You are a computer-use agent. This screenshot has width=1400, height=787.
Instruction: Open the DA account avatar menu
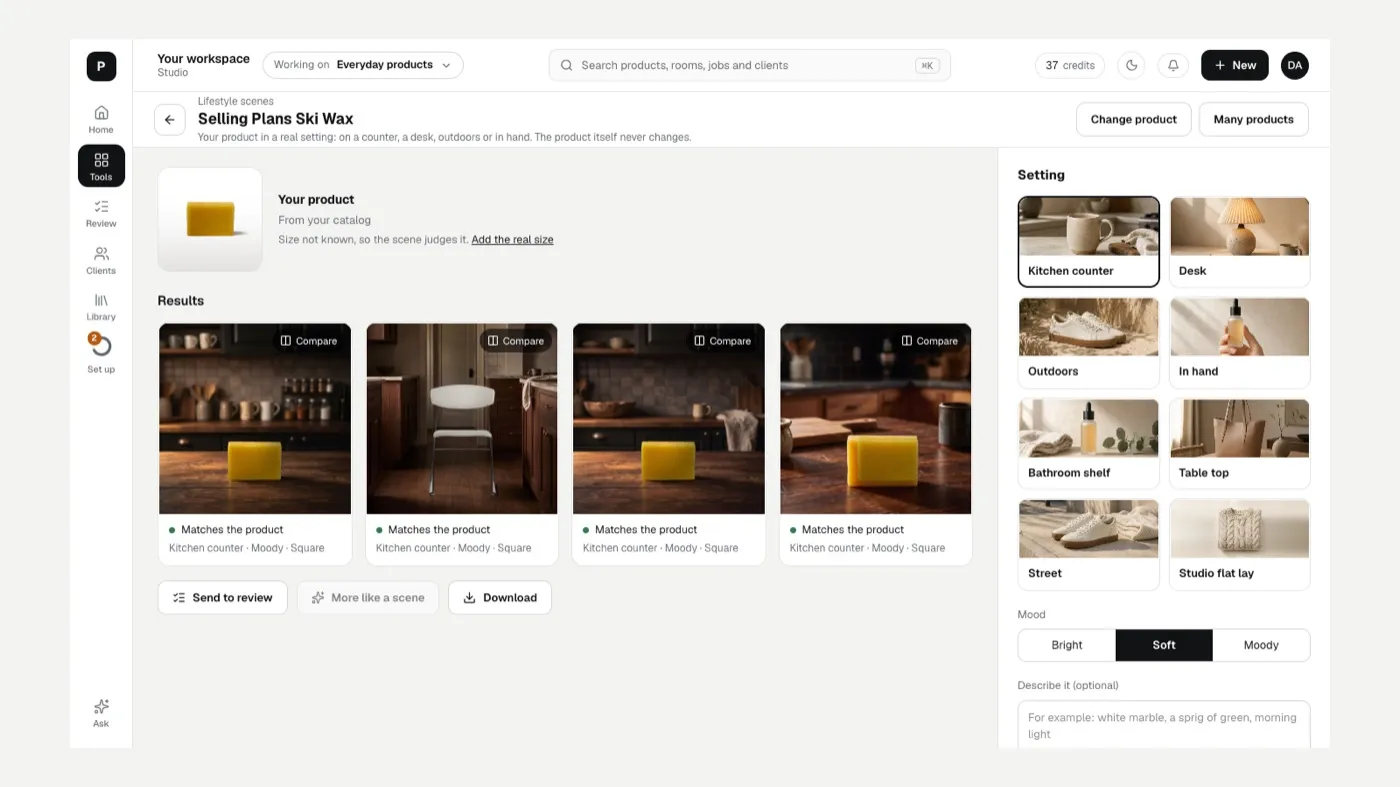tap(1295, 65)
